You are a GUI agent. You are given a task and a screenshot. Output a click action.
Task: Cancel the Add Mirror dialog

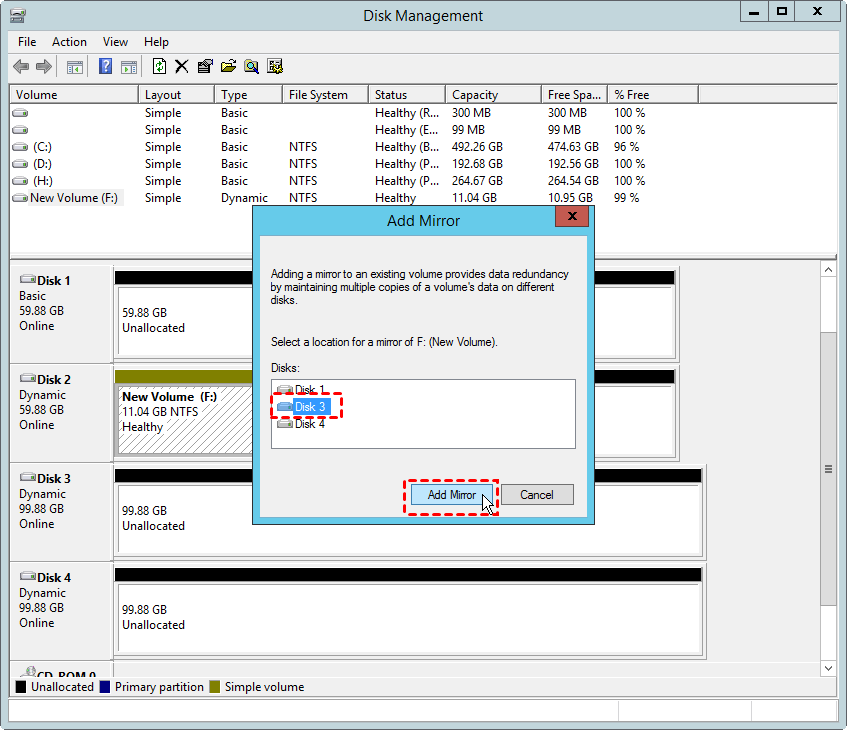pyautogui.click(x=537, y=495)
